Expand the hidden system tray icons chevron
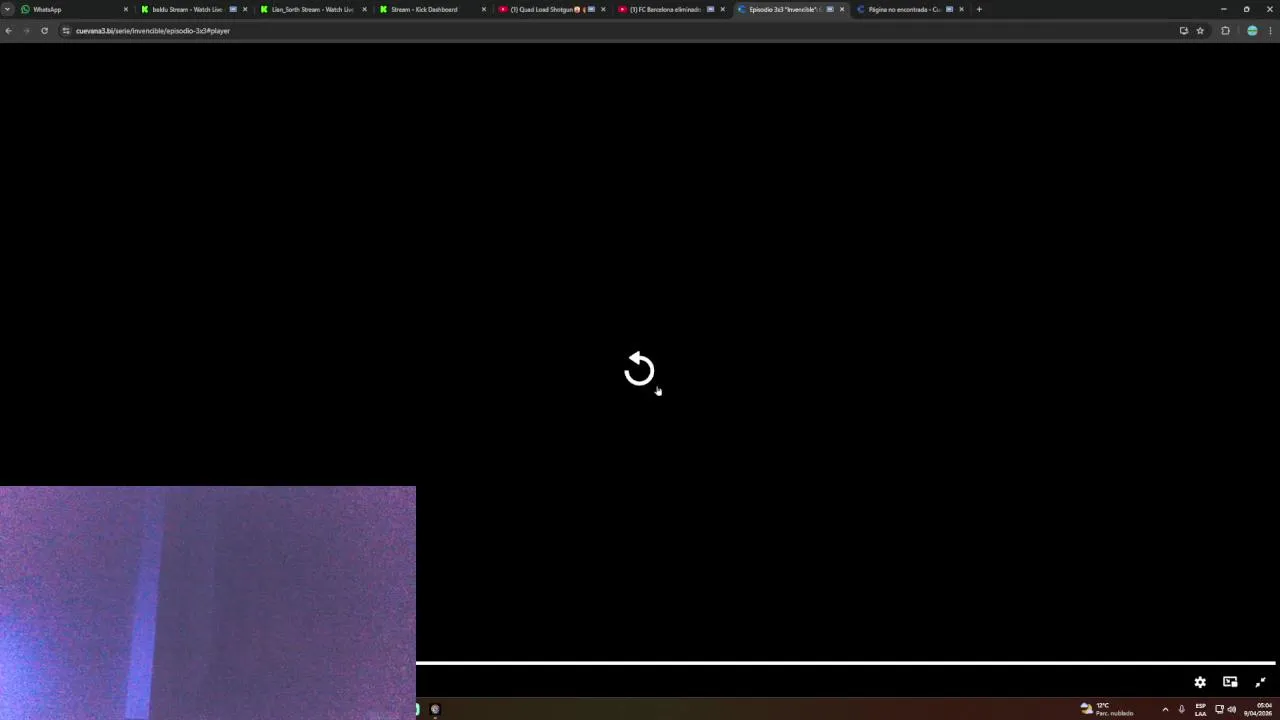This screenshot has height=720, width=1280. coord(1165,709)
